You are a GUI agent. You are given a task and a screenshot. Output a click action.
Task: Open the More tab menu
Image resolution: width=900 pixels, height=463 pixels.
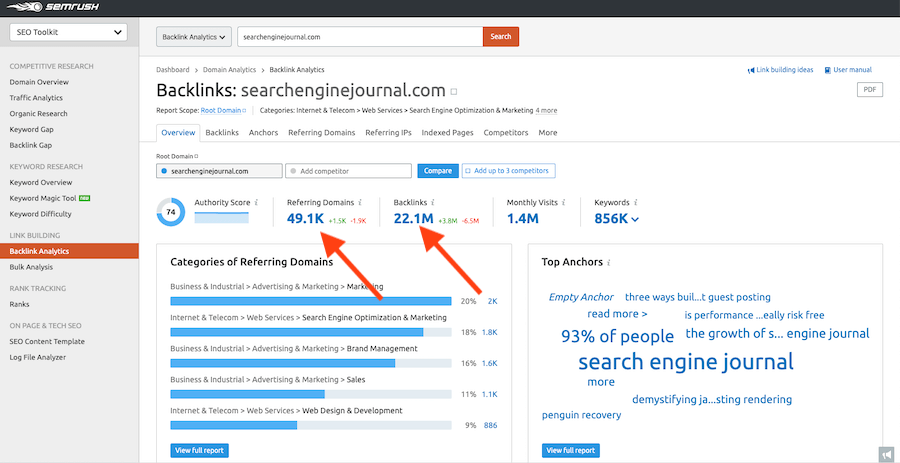[548, 133]
